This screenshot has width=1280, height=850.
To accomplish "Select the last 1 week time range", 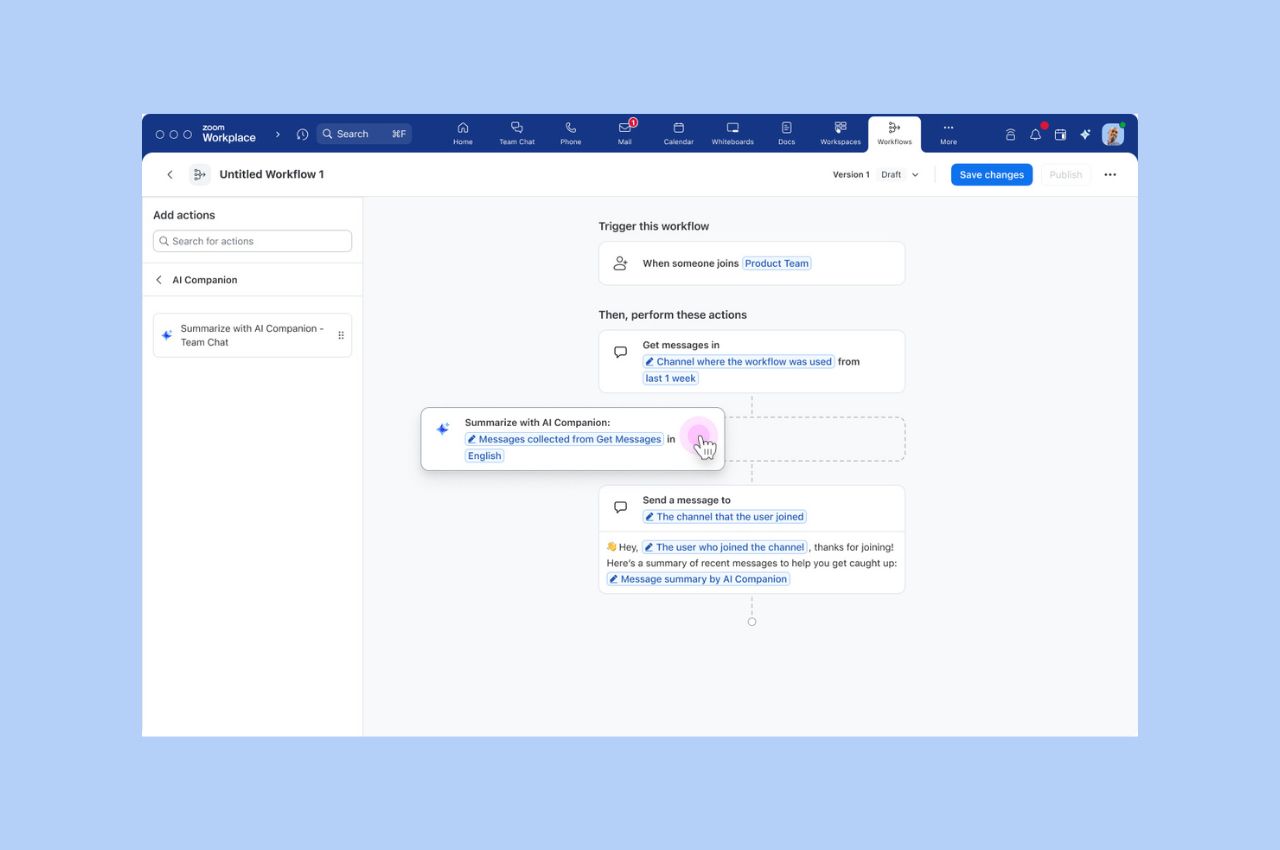I will [x=670, y=379].
